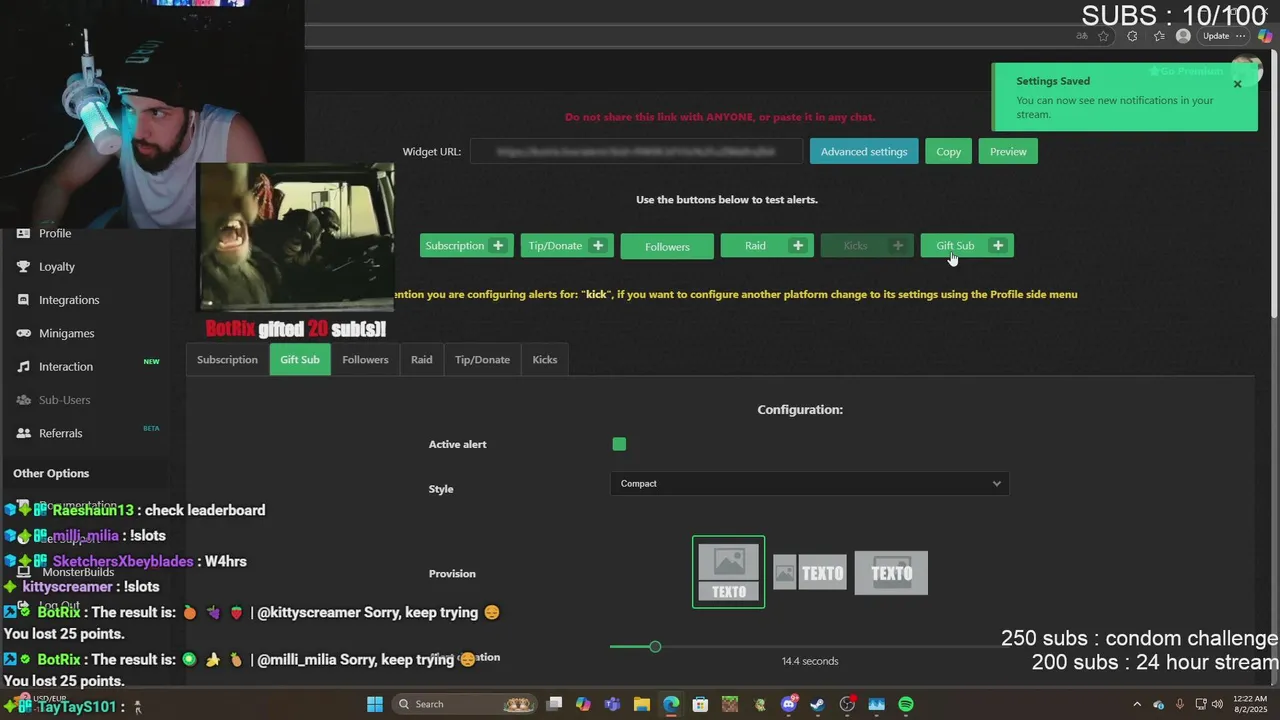Open the browser extensions icon
The image size is (1280, 720).
click(1132, 36)
